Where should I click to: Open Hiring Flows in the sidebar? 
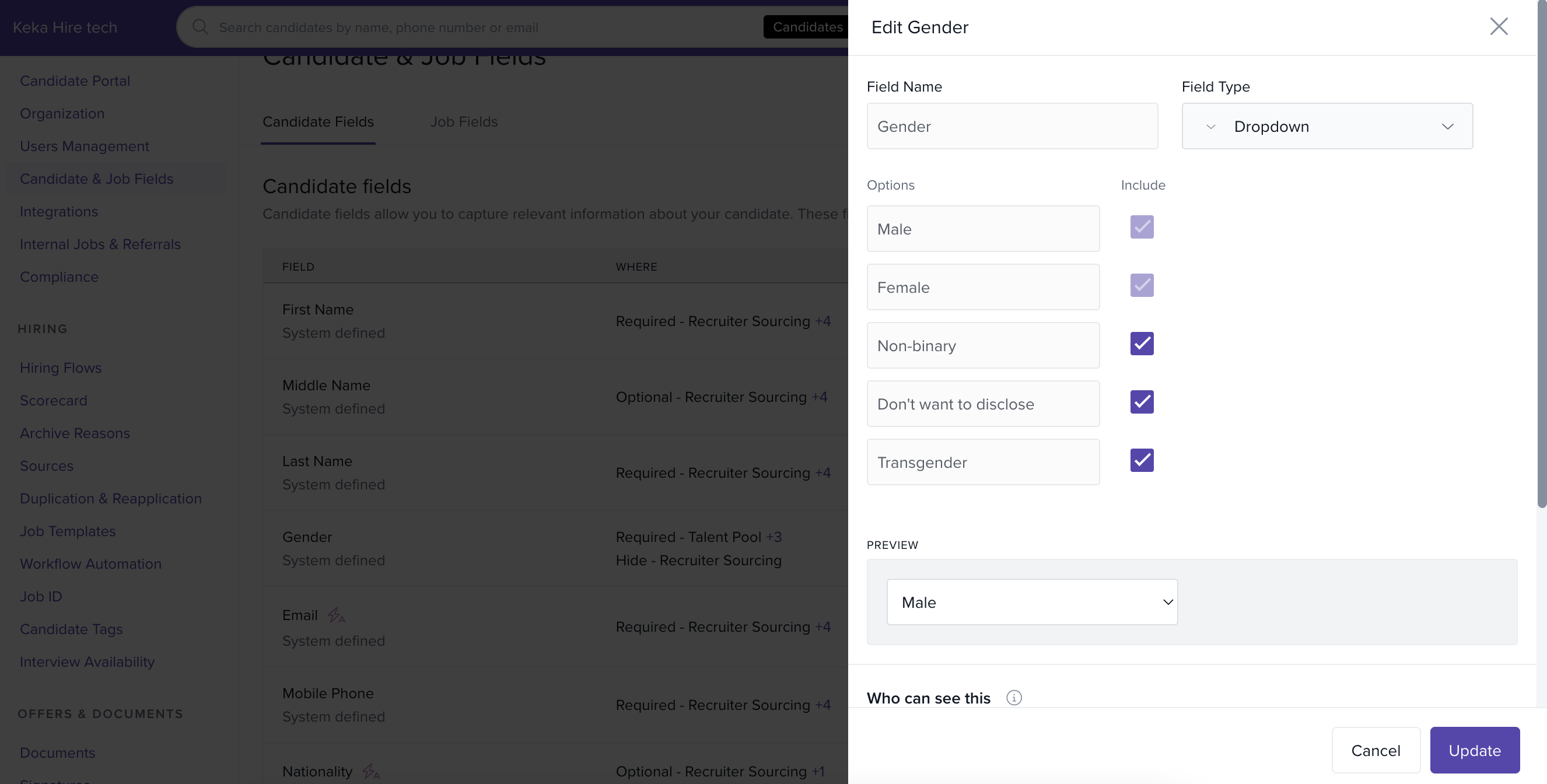[61, 367]
